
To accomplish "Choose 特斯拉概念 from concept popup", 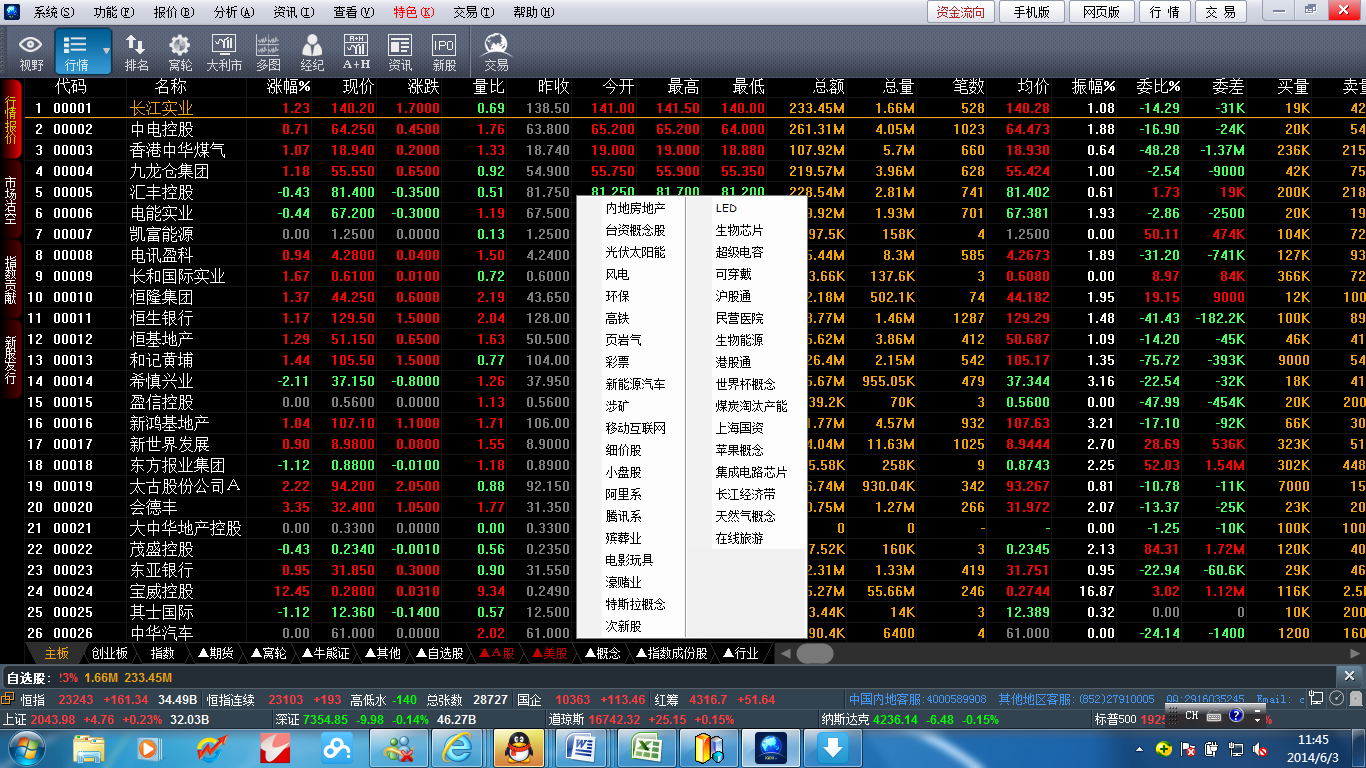I will coord(635,604).
